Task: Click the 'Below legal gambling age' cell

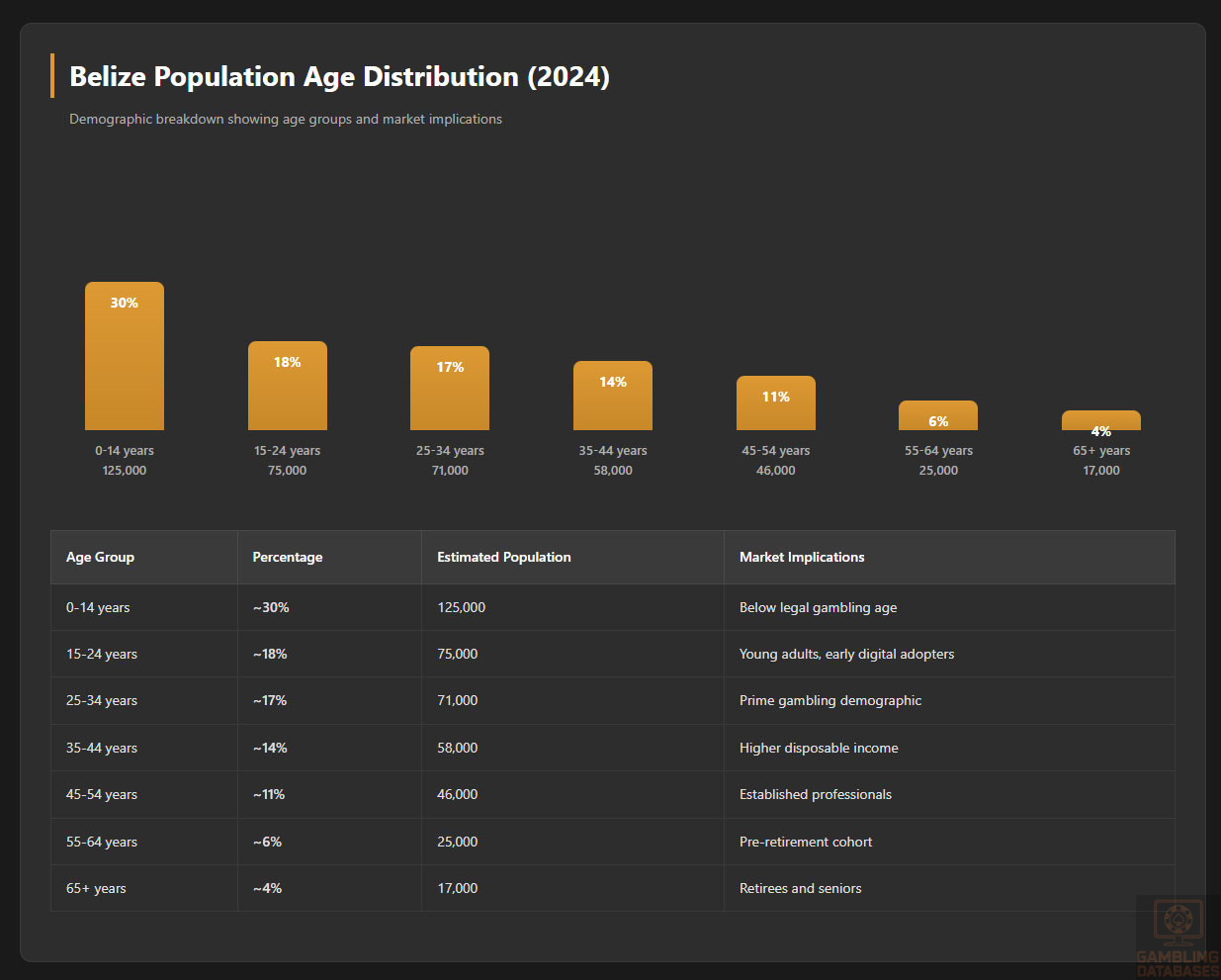Action: [x=819, y=607]
